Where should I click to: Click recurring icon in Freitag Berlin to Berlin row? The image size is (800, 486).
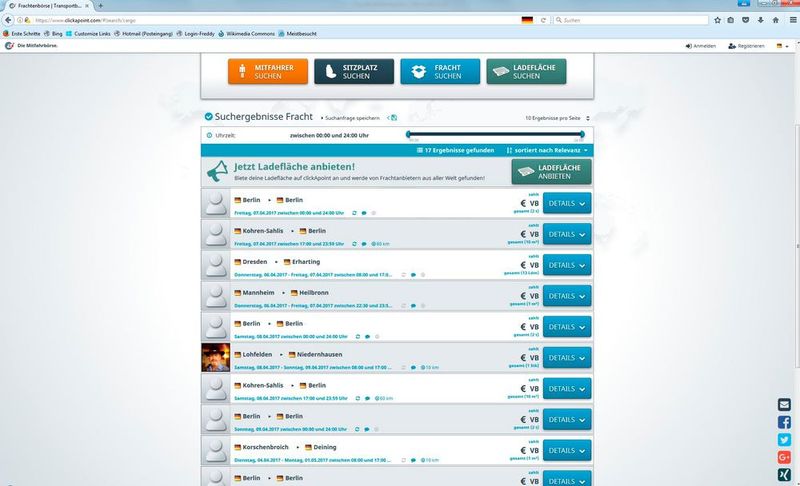[354, 213]
